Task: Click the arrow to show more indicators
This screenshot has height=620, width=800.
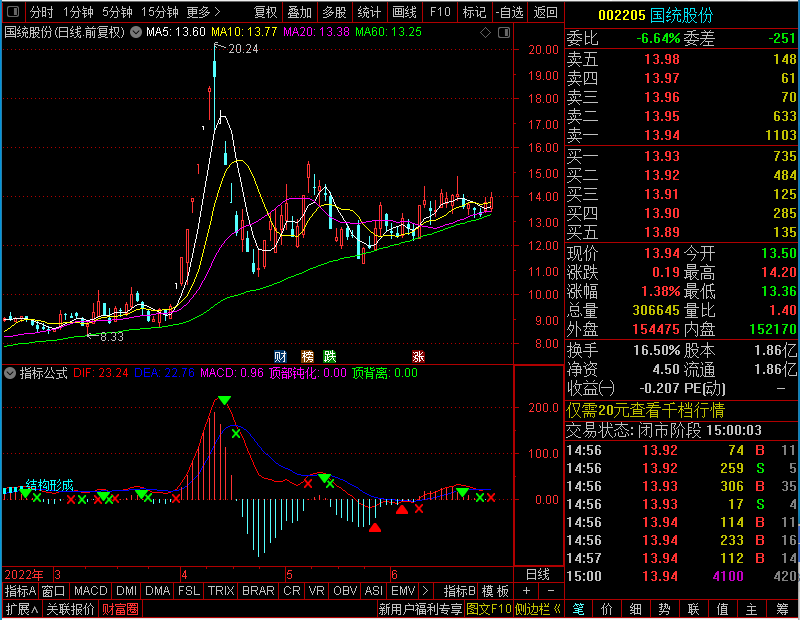Action: coord(426,591)
